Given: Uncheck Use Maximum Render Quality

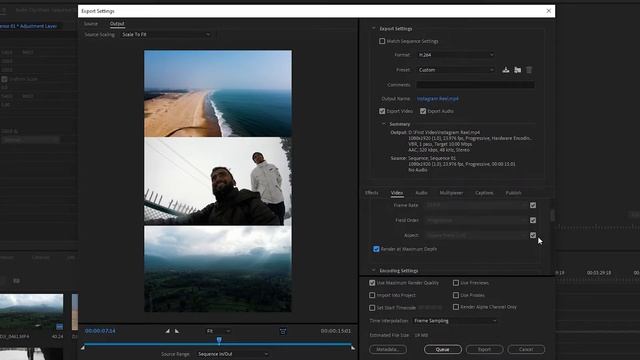Looking at the screenshot, I should coord(372,282).
